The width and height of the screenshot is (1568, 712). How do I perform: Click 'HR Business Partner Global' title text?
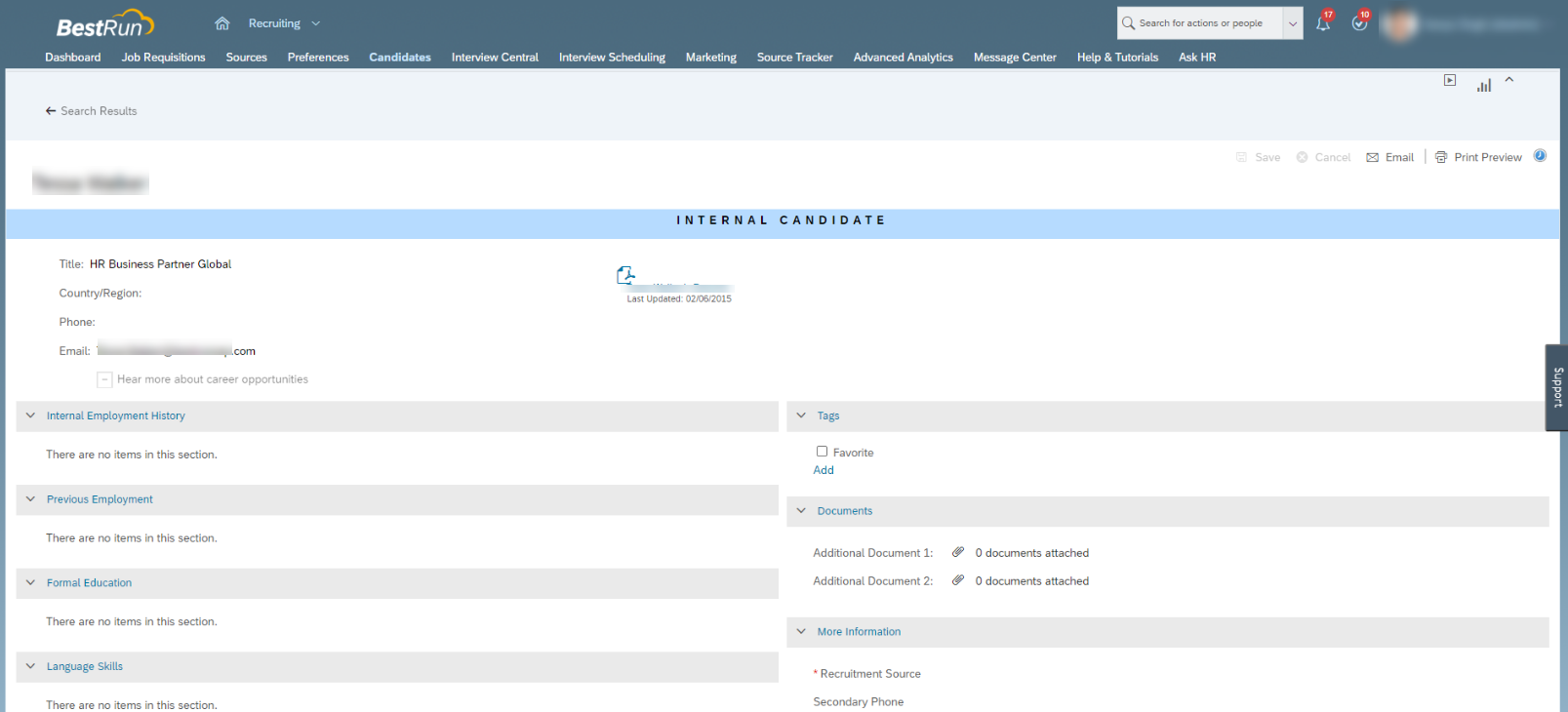(x=160, y=264)
